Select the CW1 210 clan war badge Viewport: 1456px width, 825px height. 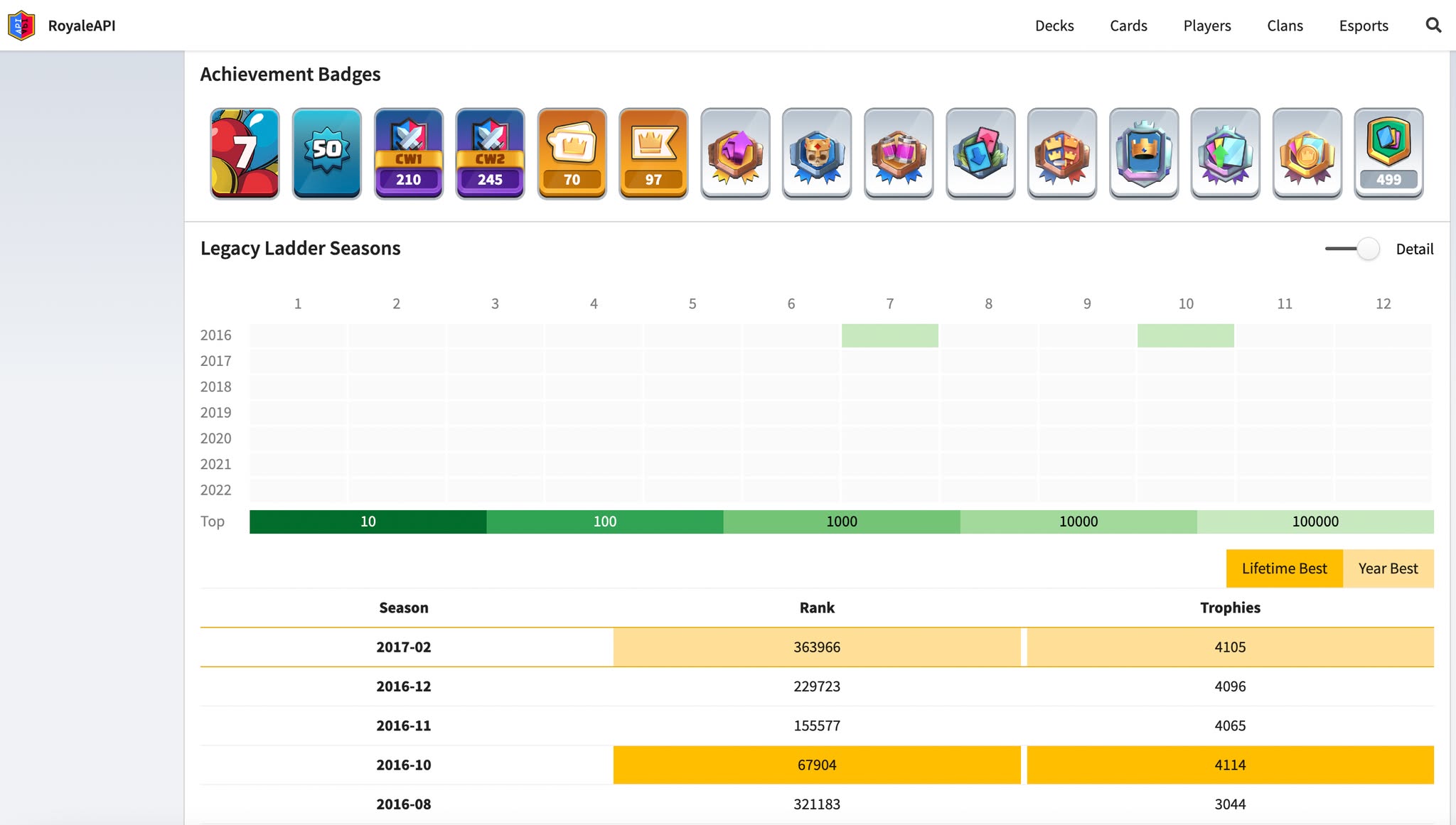[409, 153]
